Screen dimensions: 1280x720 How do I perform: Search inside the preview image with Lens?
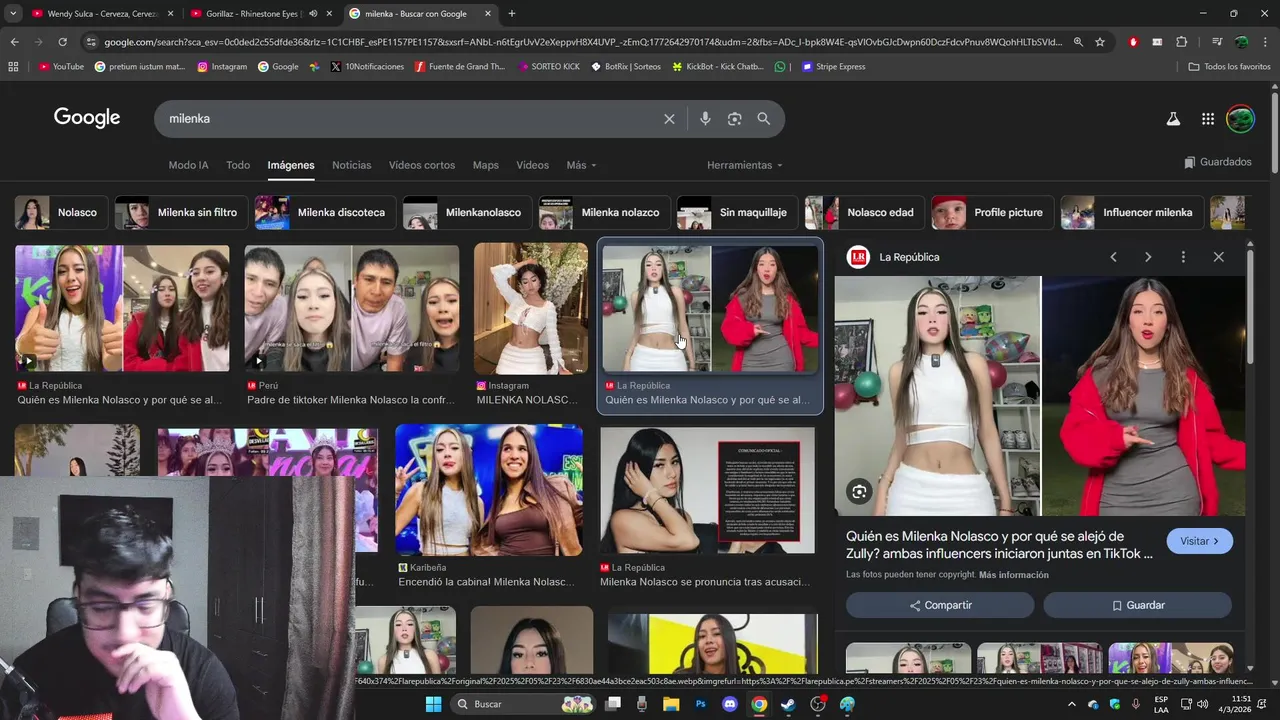pos(859,491)
